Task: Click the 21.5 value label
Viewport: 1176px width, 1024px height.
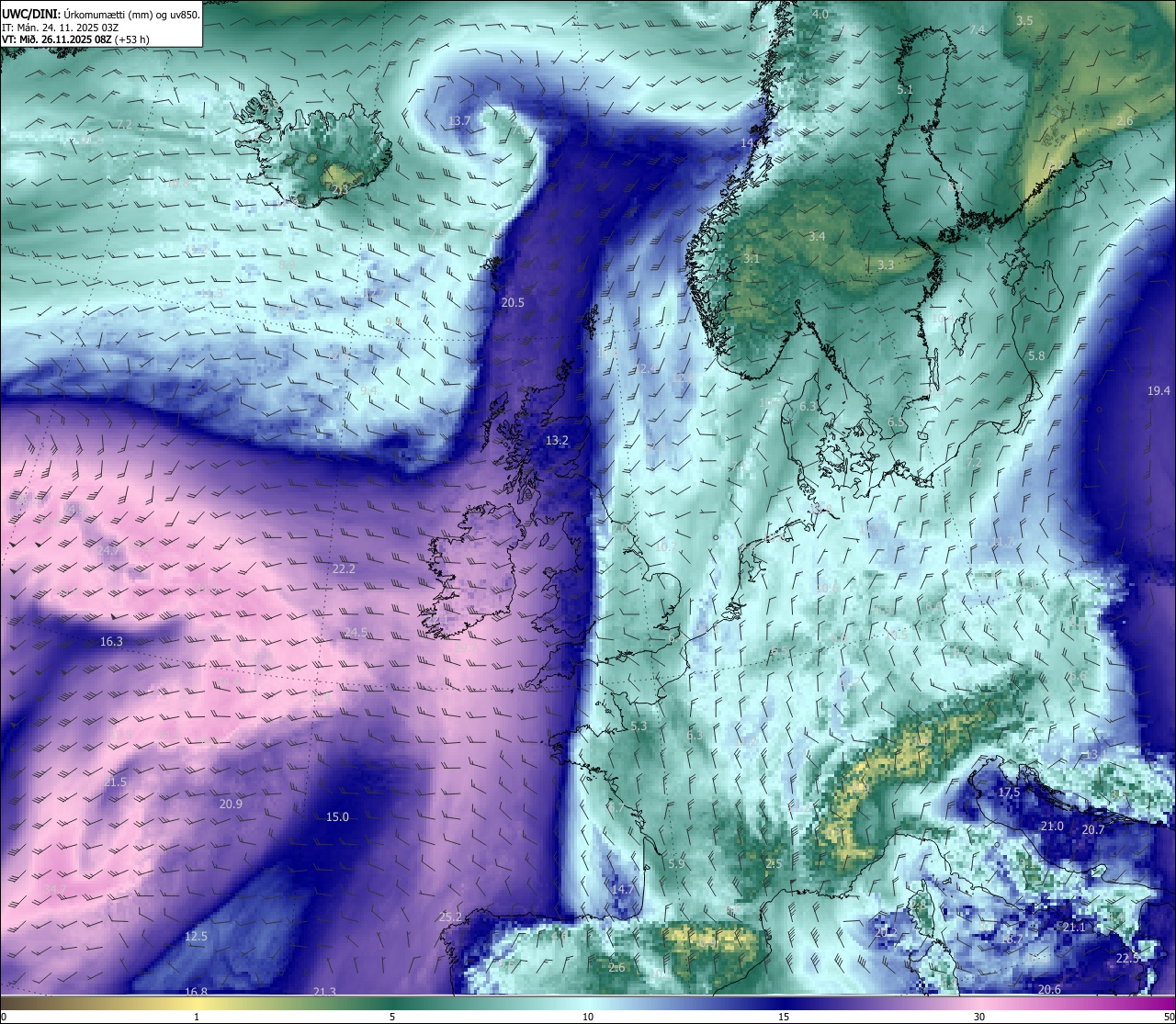Action: coord(116,782)
